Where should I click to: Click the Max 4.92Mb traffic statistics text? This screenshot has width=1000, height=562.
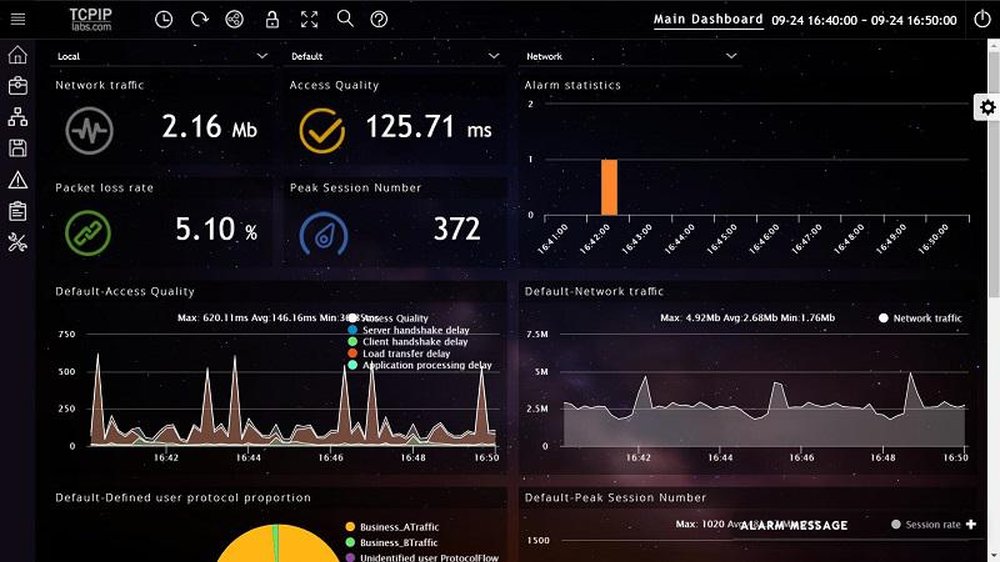(747, 318)
